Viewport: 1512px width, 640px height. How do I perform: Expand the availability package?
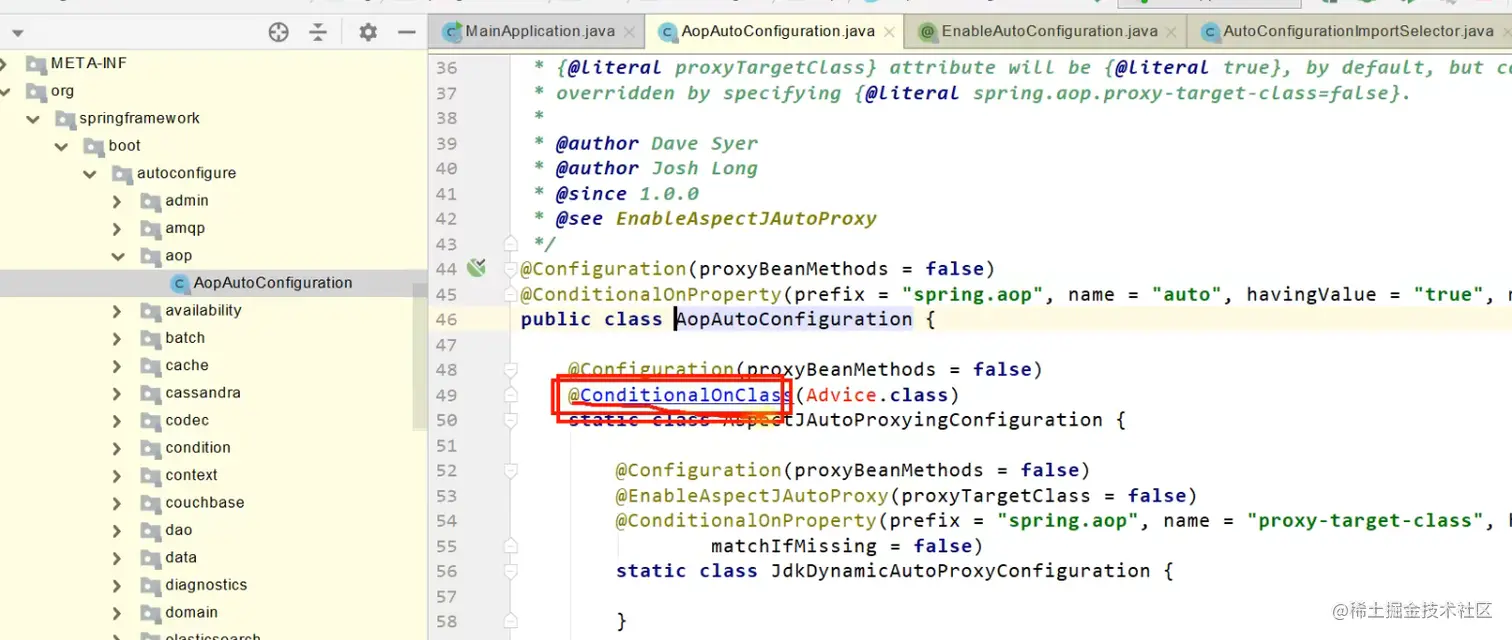coord(117,311)
